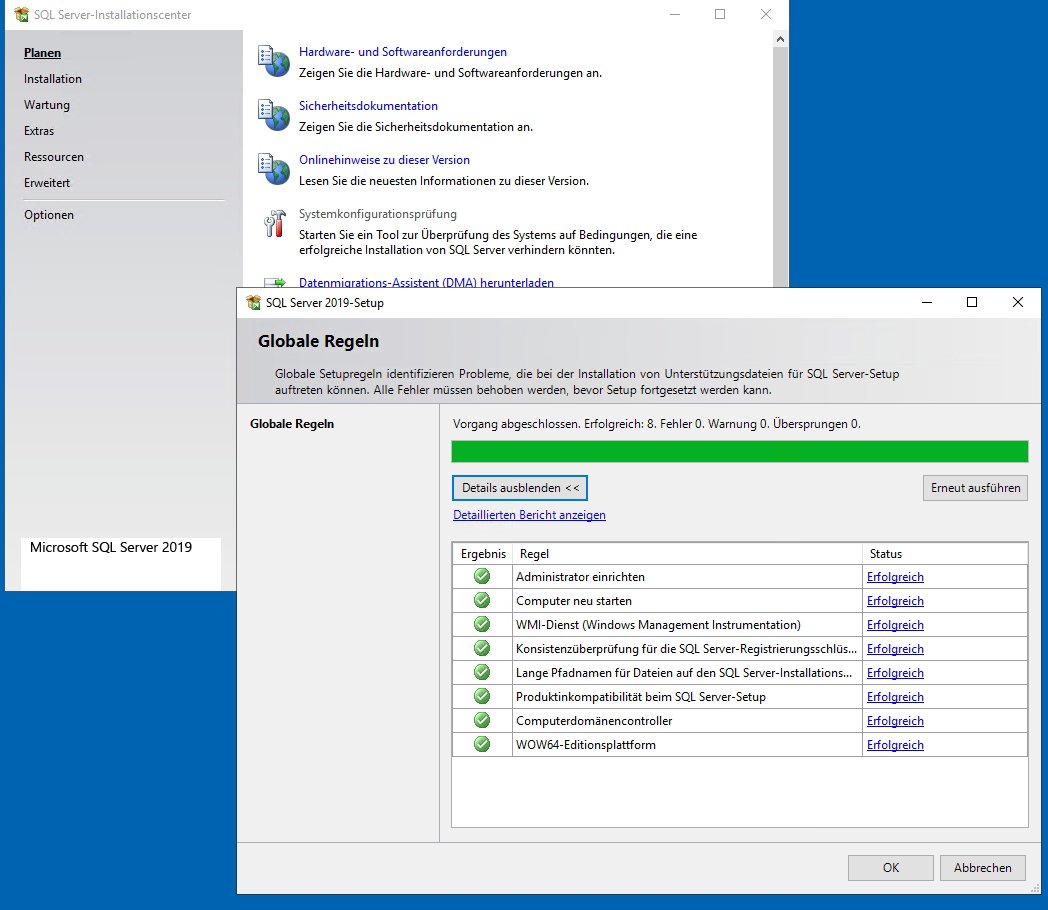Image resolution: width=1048 pixels, height=910 pixels.
Task: Click the scrollbar up arrow in Installationscenter
Action: pyautogui.click(x=780, y=38)
